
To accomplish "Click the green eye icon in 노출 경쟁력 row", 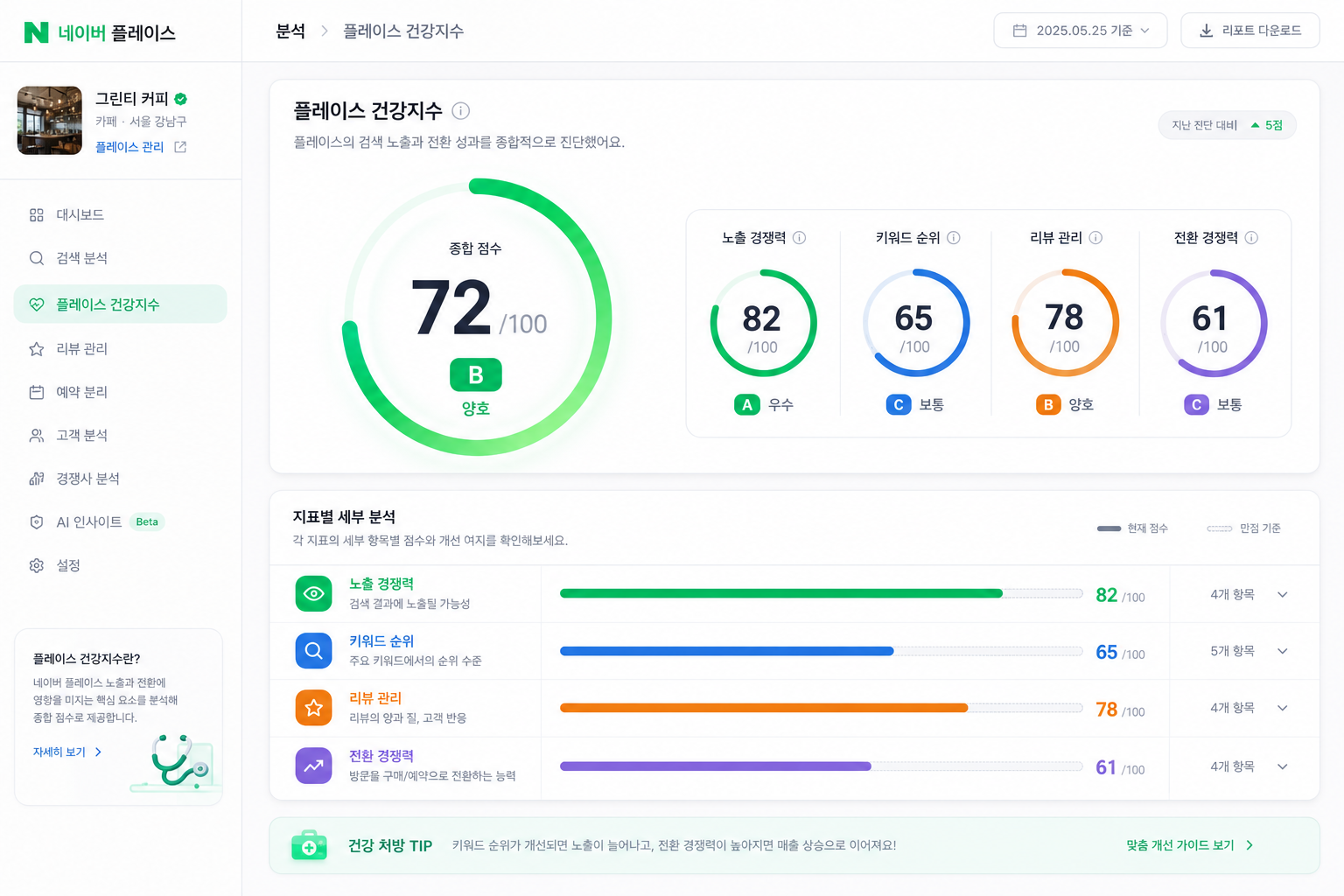I will coord(314,594).
